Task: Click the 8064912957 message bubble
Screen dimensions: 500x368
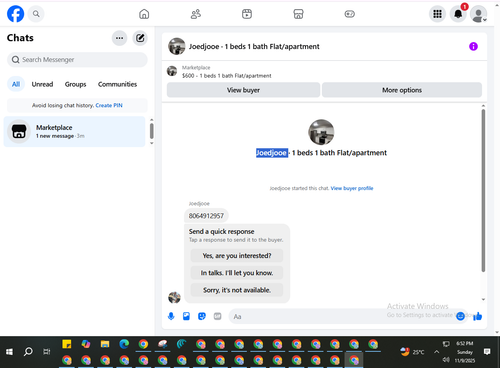Action: click(x=206, y=216)
